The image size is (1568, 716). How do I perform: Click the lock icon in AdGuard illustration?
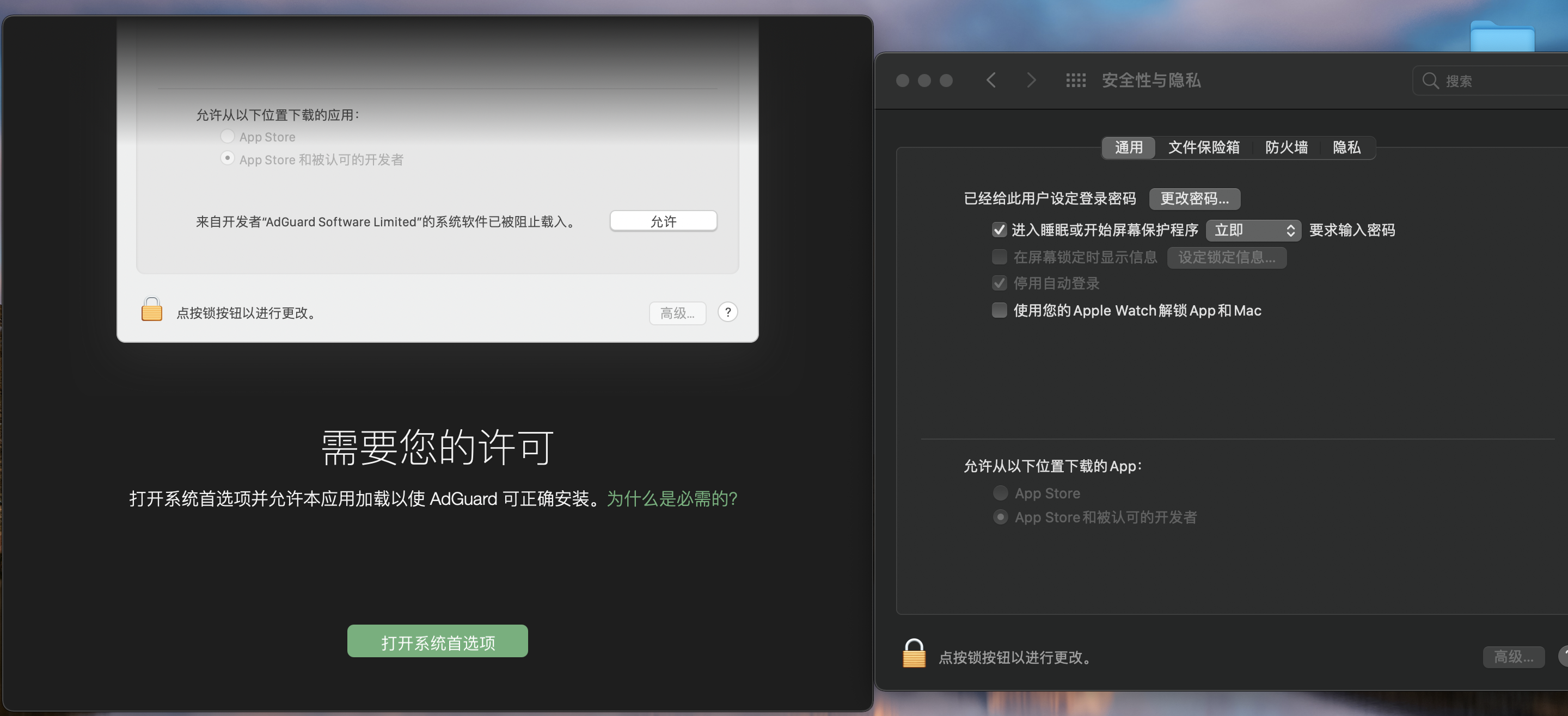coord(151,309)
